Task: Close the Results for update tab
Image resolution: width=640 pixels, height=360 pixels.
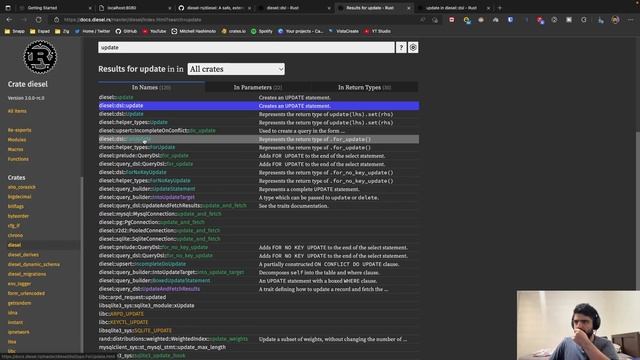Action: pos(409,8)
